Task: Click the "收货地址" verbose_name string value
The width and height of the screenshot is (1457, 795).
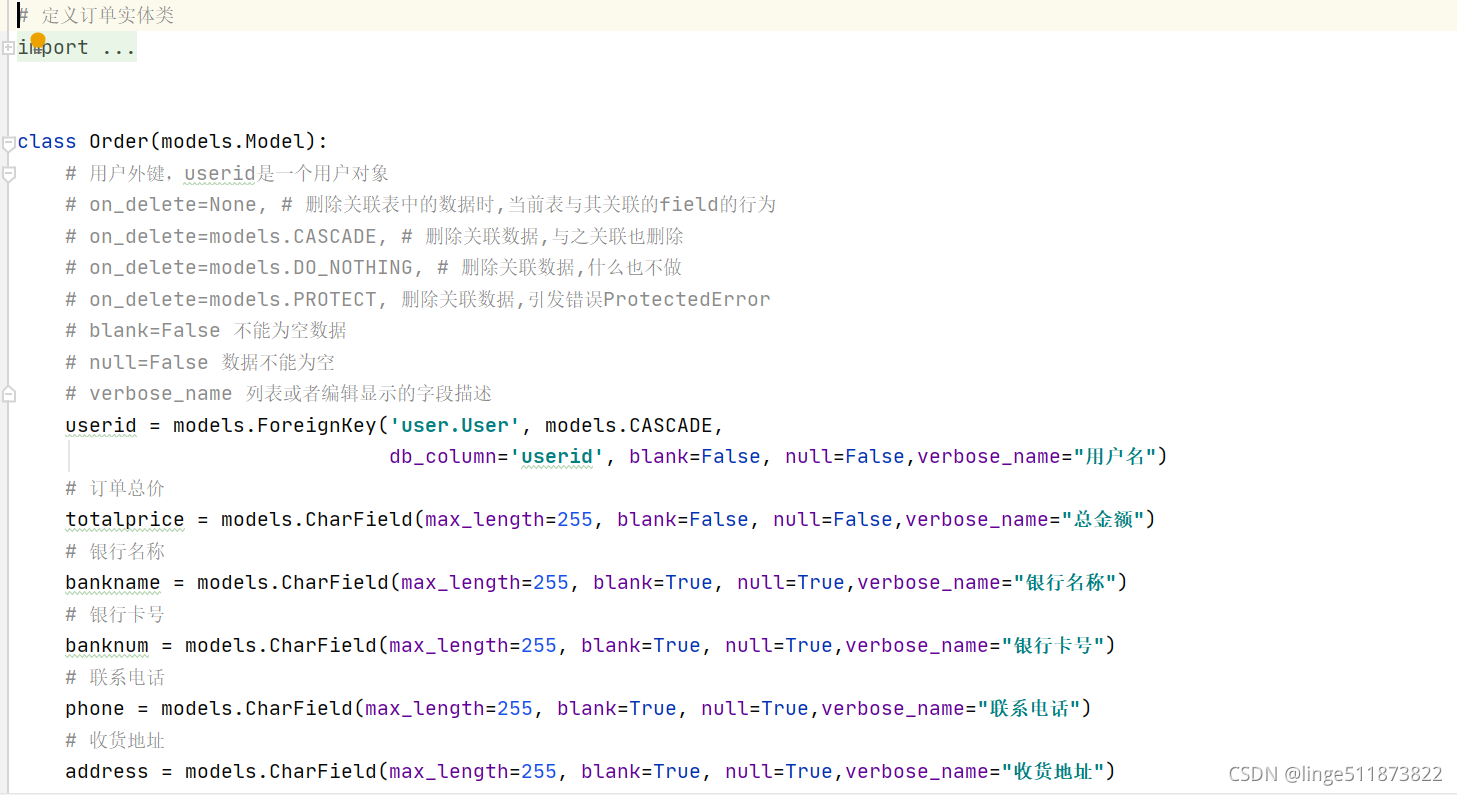Action: pos(1054,771)
